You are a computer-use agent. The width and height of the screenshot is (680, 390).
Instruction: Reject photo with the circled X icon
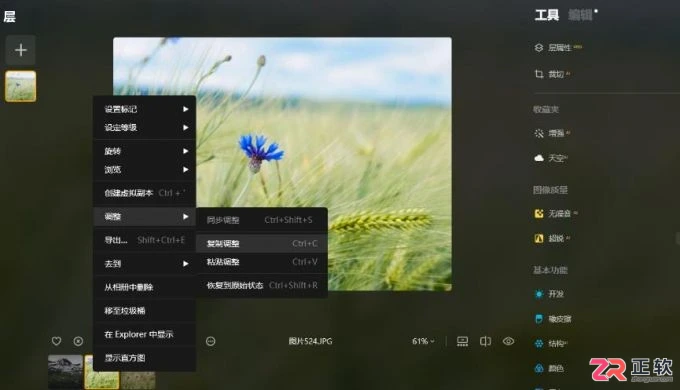[78, 341]
